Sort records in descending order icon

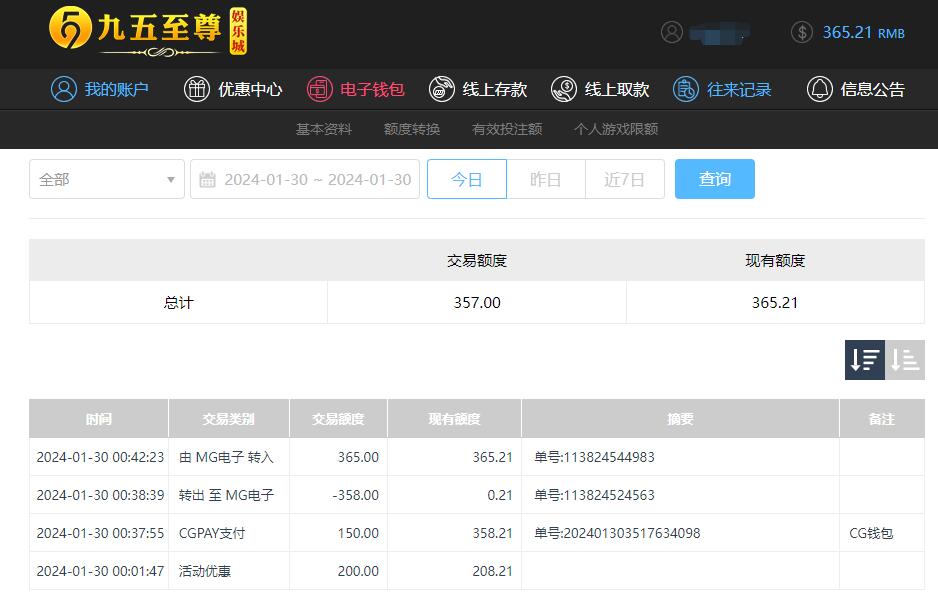point(864,360)
